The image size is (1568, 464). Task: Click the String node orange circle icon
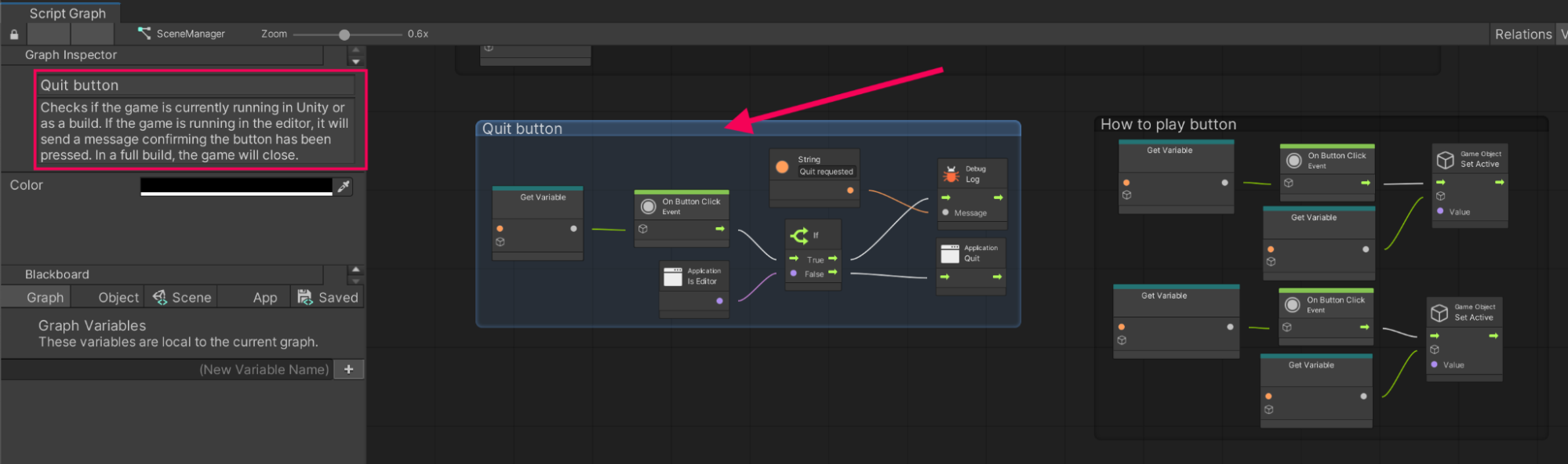click(782, 166)
